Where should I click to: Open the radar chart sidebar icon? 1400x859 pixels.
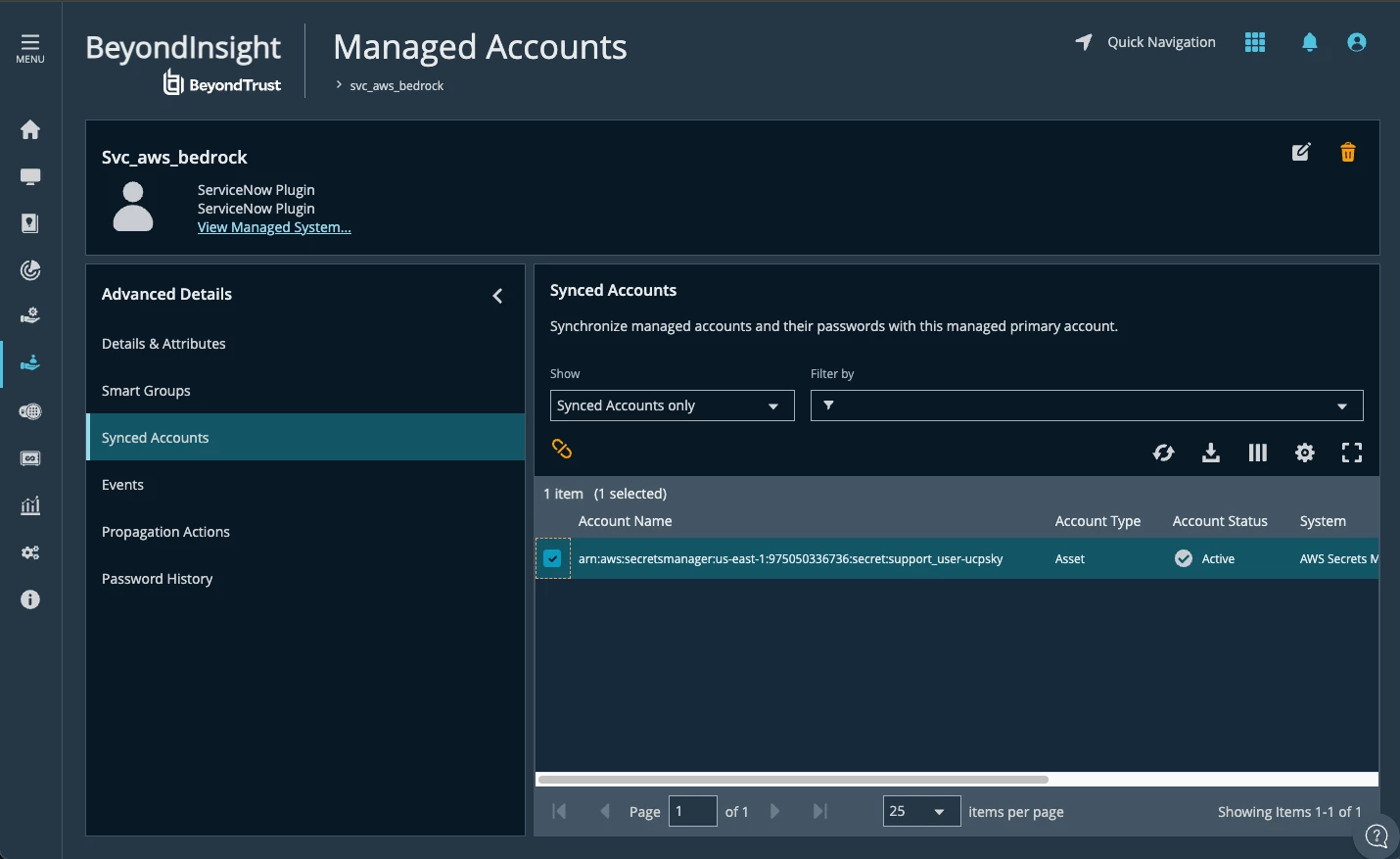tap(30, 270)
